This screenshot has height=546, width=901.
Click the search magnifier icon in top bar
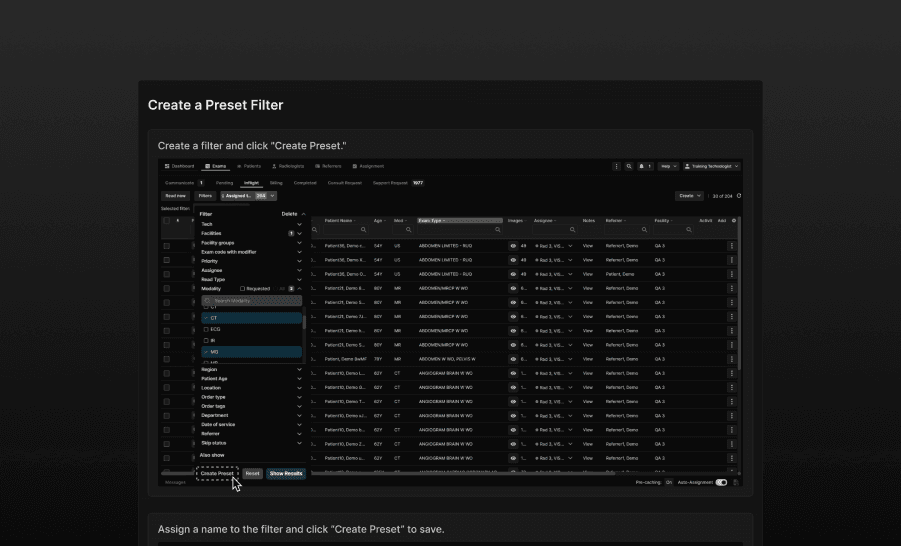[x=629, y=166]
